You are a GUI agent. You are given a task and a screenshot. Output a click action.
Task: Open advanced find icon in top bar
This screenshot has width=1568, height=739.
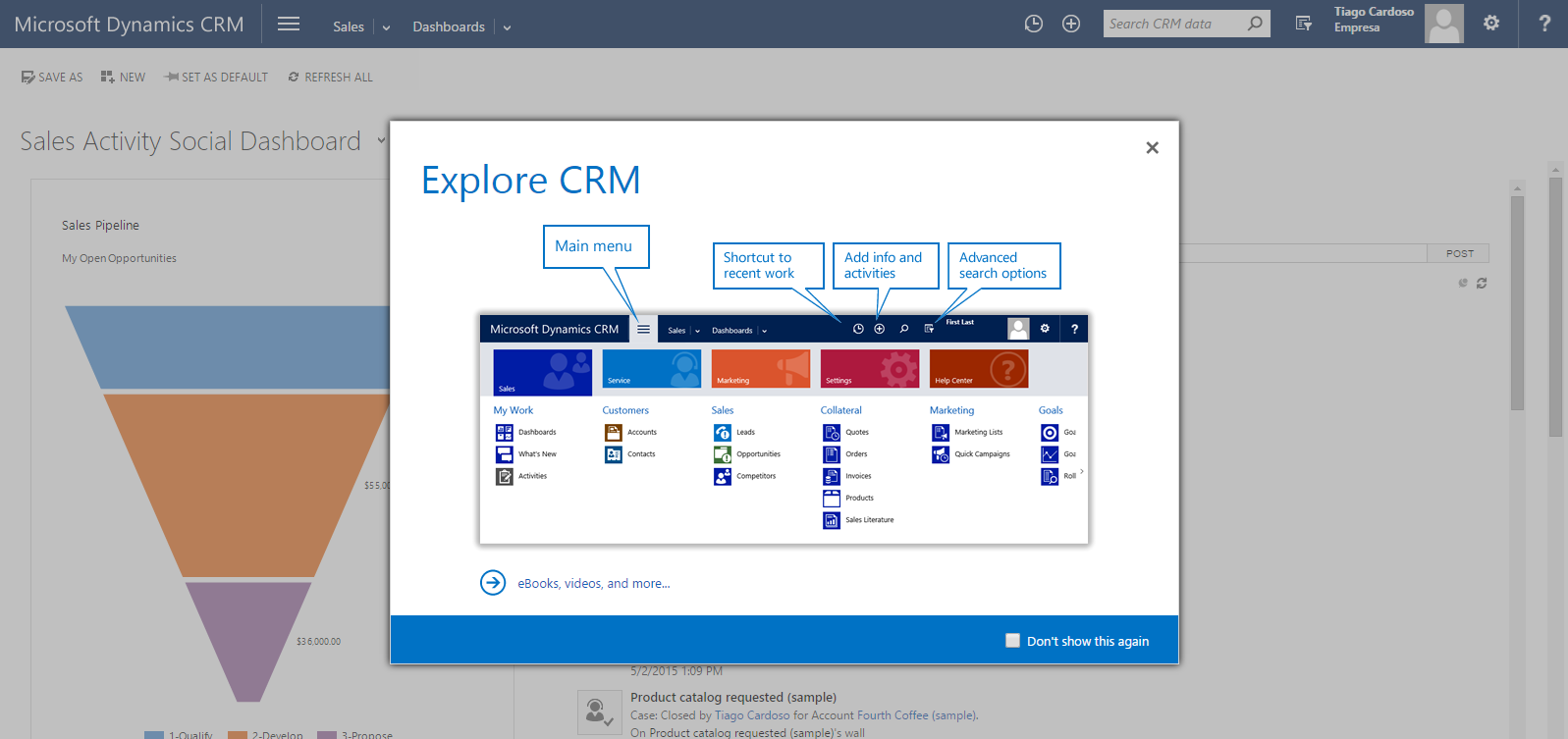[1304, 24]
